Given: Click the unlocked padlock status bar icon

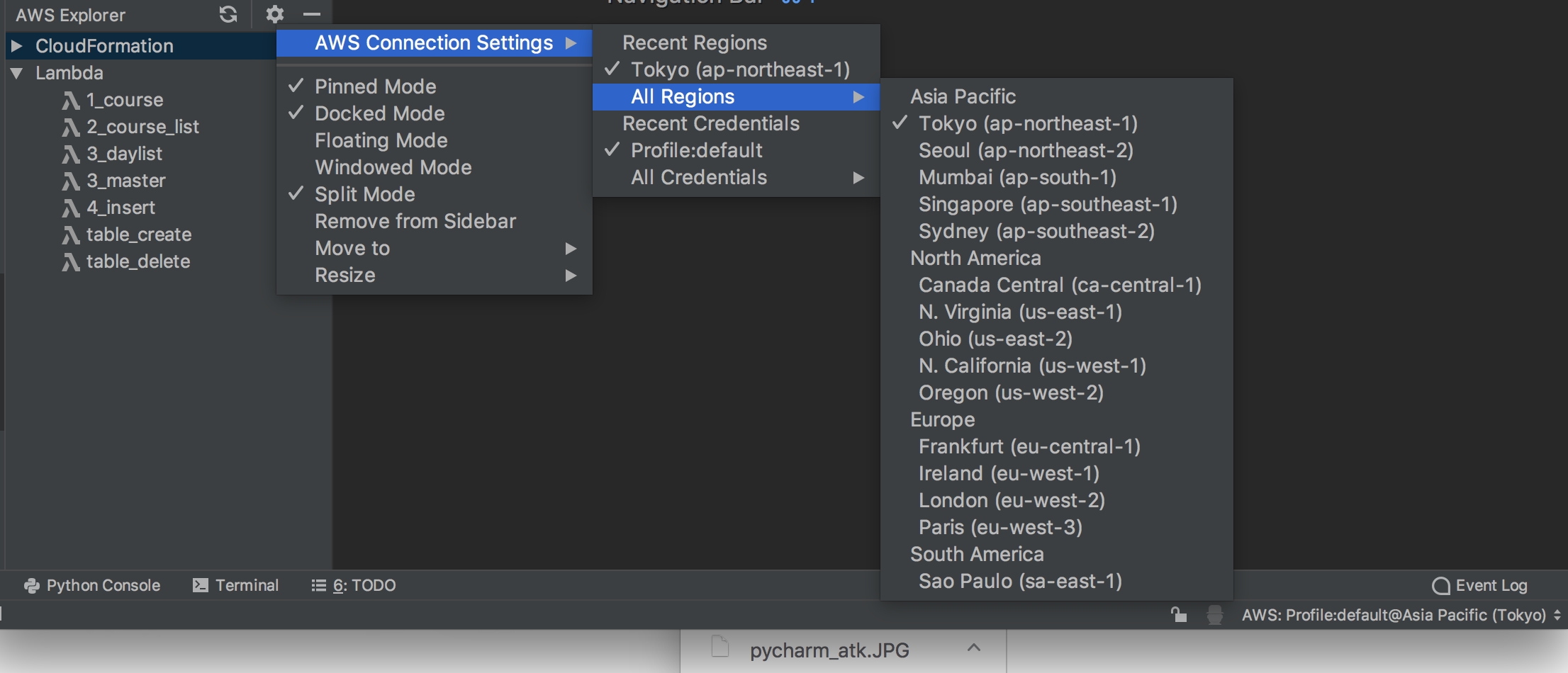Looking at the screenshot, I should [x=1178, y=614].
